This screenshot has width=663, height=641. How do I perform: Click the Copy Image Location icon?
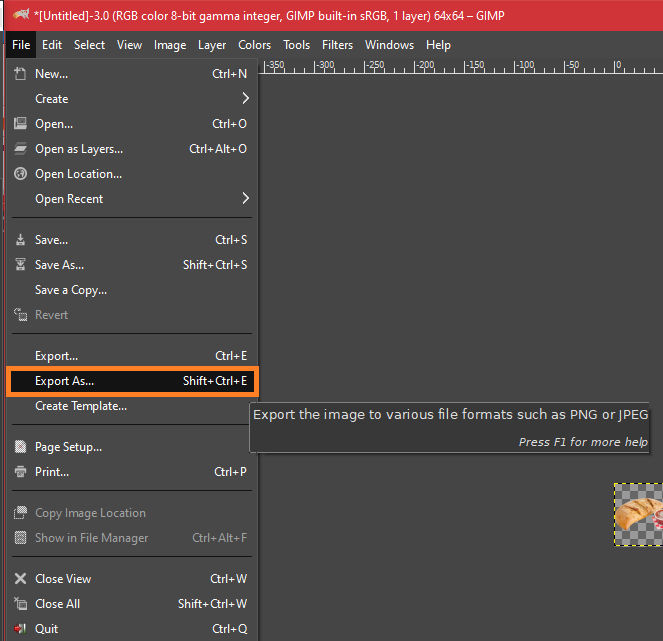click(20, 512)
